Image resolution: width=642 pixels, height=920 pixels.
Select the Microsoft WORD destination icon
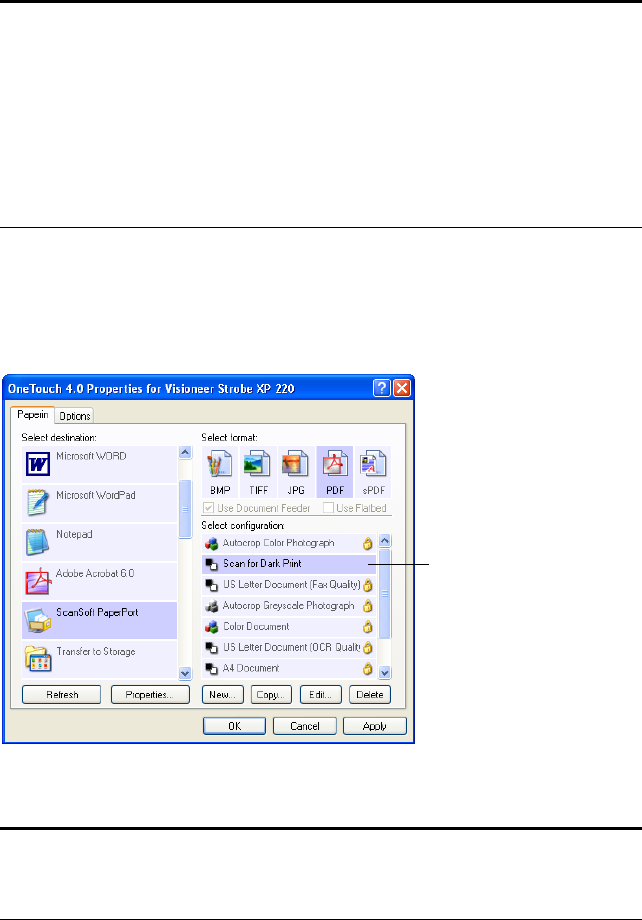(x=38, y=464)
